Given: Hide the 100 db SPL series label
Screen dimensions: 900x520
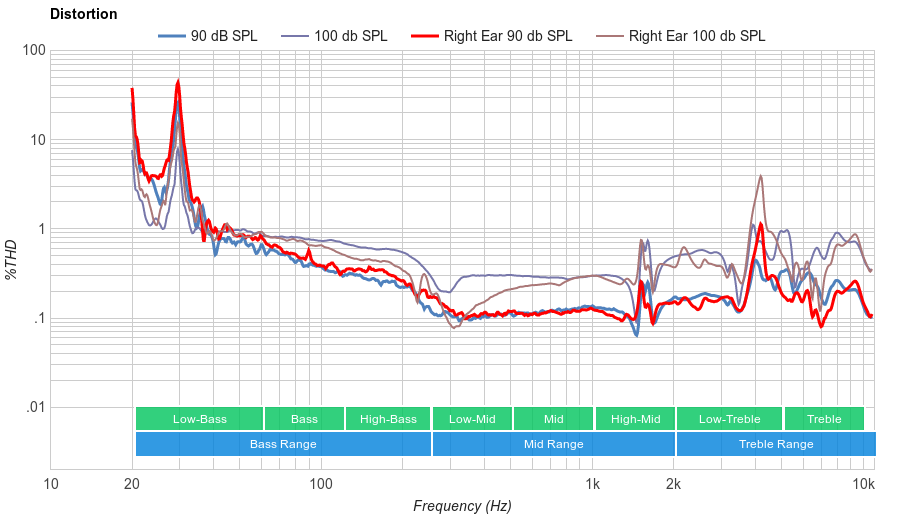Looking at the screenshot, I should tap(350, 36).
